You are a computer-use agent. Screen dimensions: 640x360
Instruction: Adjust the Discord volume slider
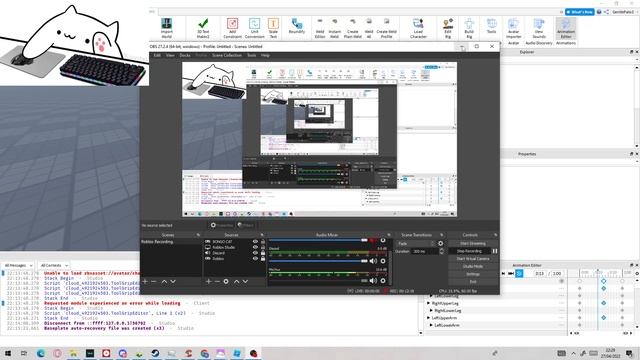(318, 261)
